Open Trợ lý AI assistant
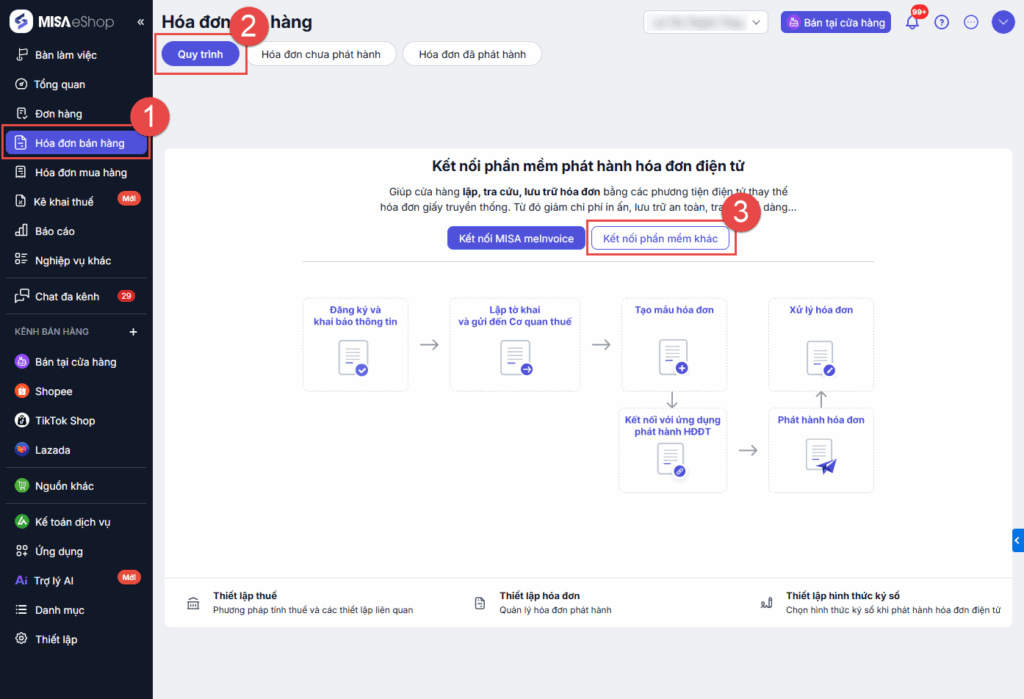The image size is (1024, 699). (54, 580)
